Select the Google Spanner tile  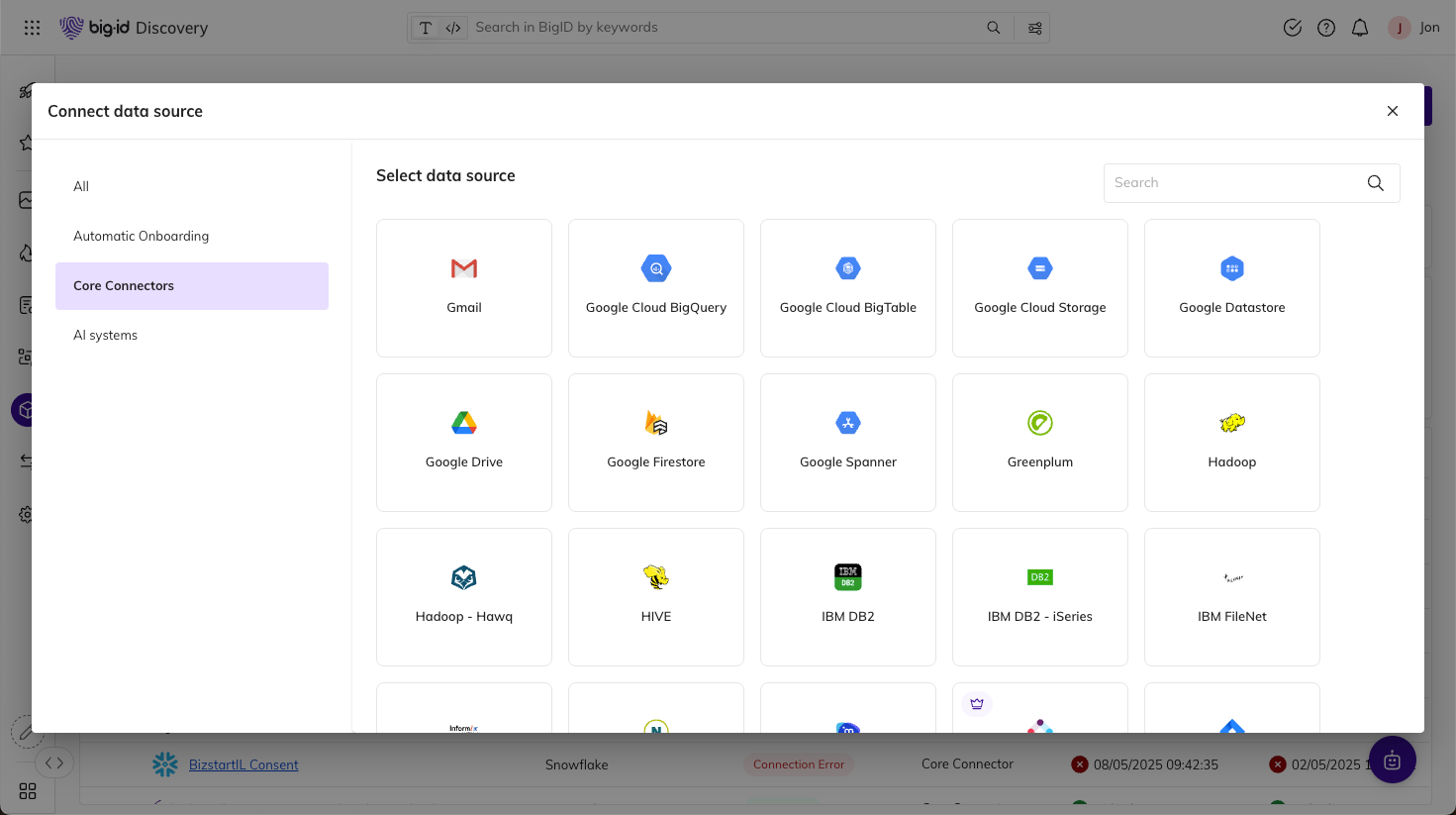[848, 443]
